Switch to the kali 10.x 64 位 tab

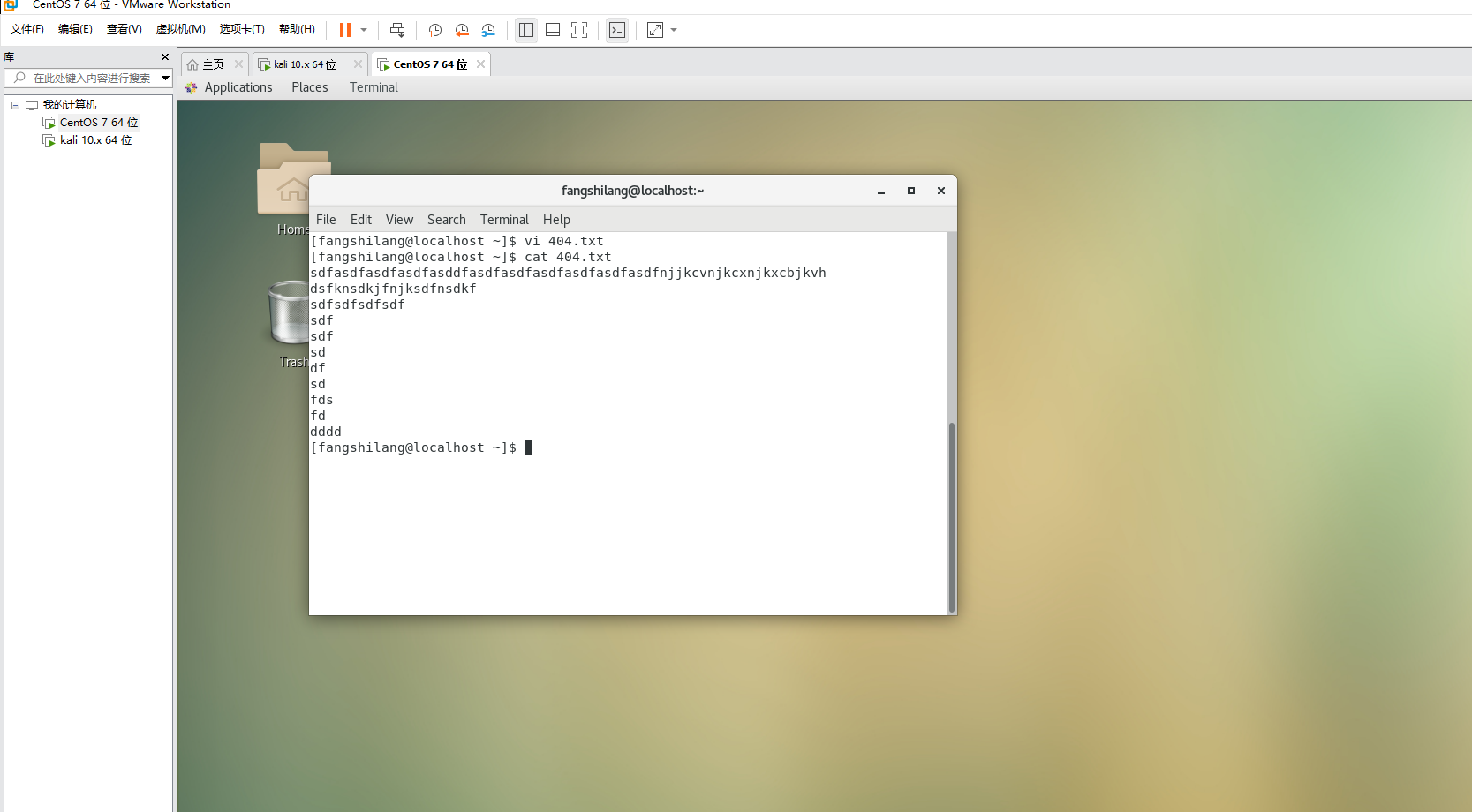click(304, 64)
